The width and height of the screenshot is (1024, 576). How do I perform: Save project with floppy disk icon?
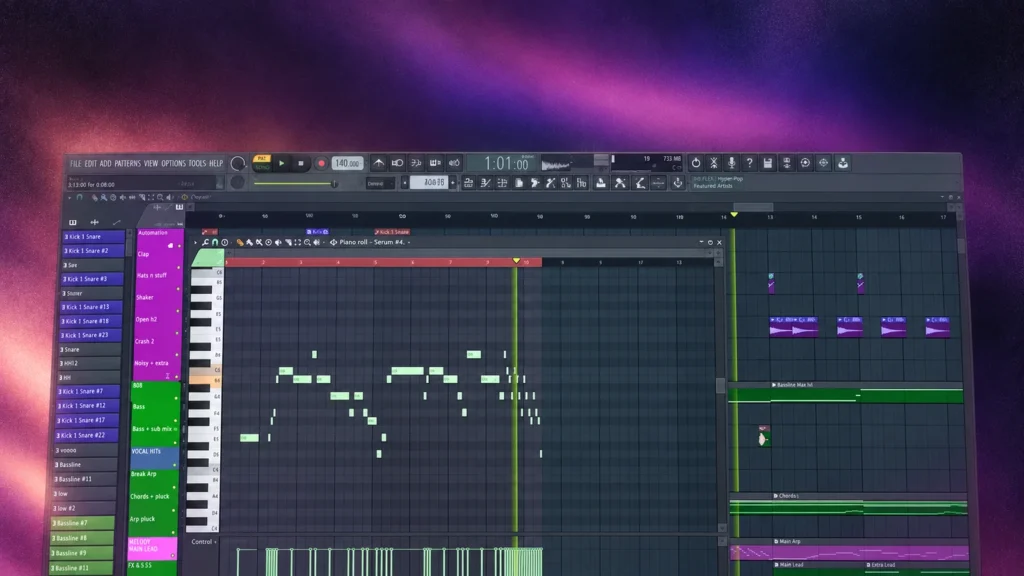click(768, 163)
